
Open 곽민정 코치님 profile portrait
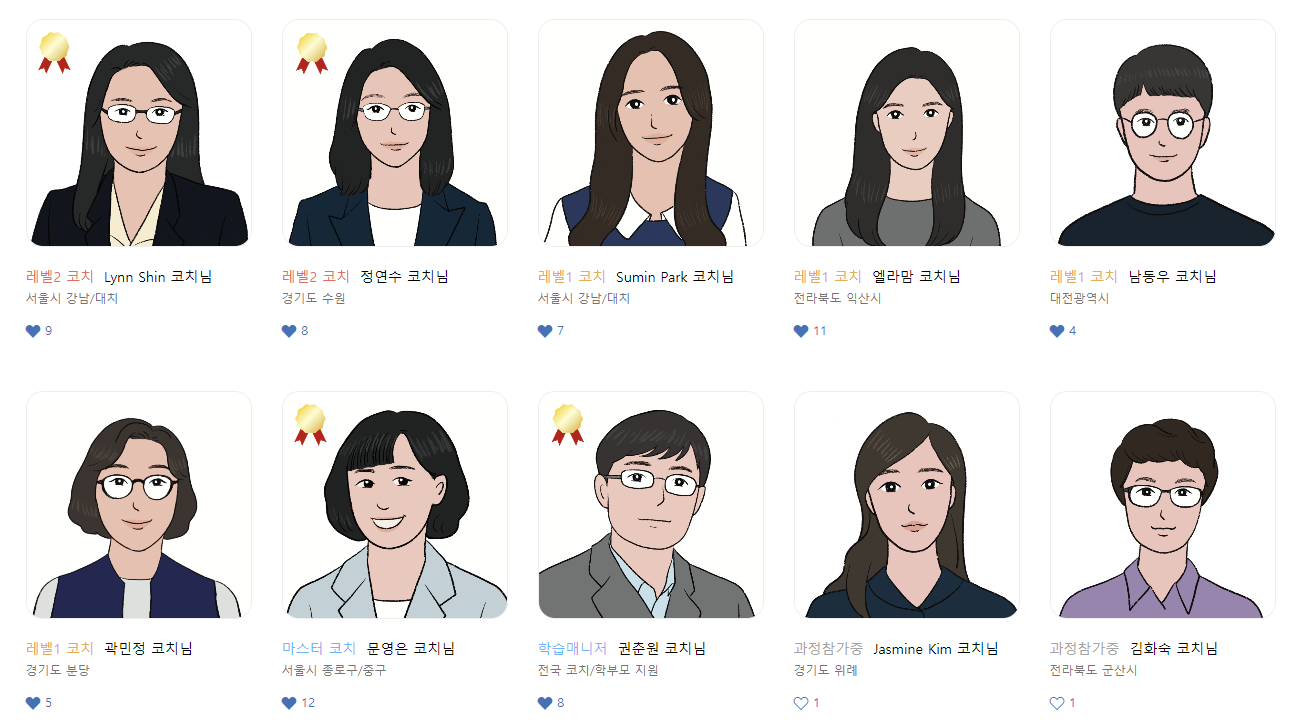coord(139,505)
